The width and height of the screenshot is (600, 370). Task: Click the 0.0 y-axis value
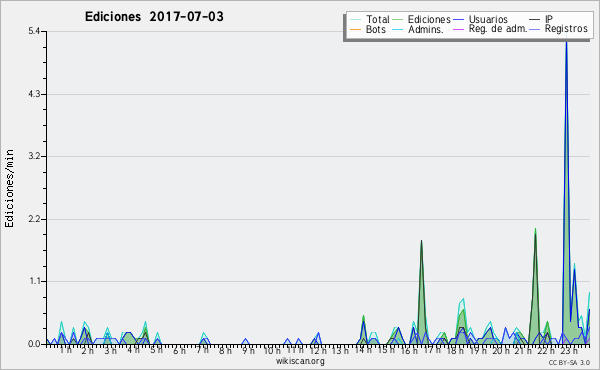pyautogui.click(x=34, y=344)
